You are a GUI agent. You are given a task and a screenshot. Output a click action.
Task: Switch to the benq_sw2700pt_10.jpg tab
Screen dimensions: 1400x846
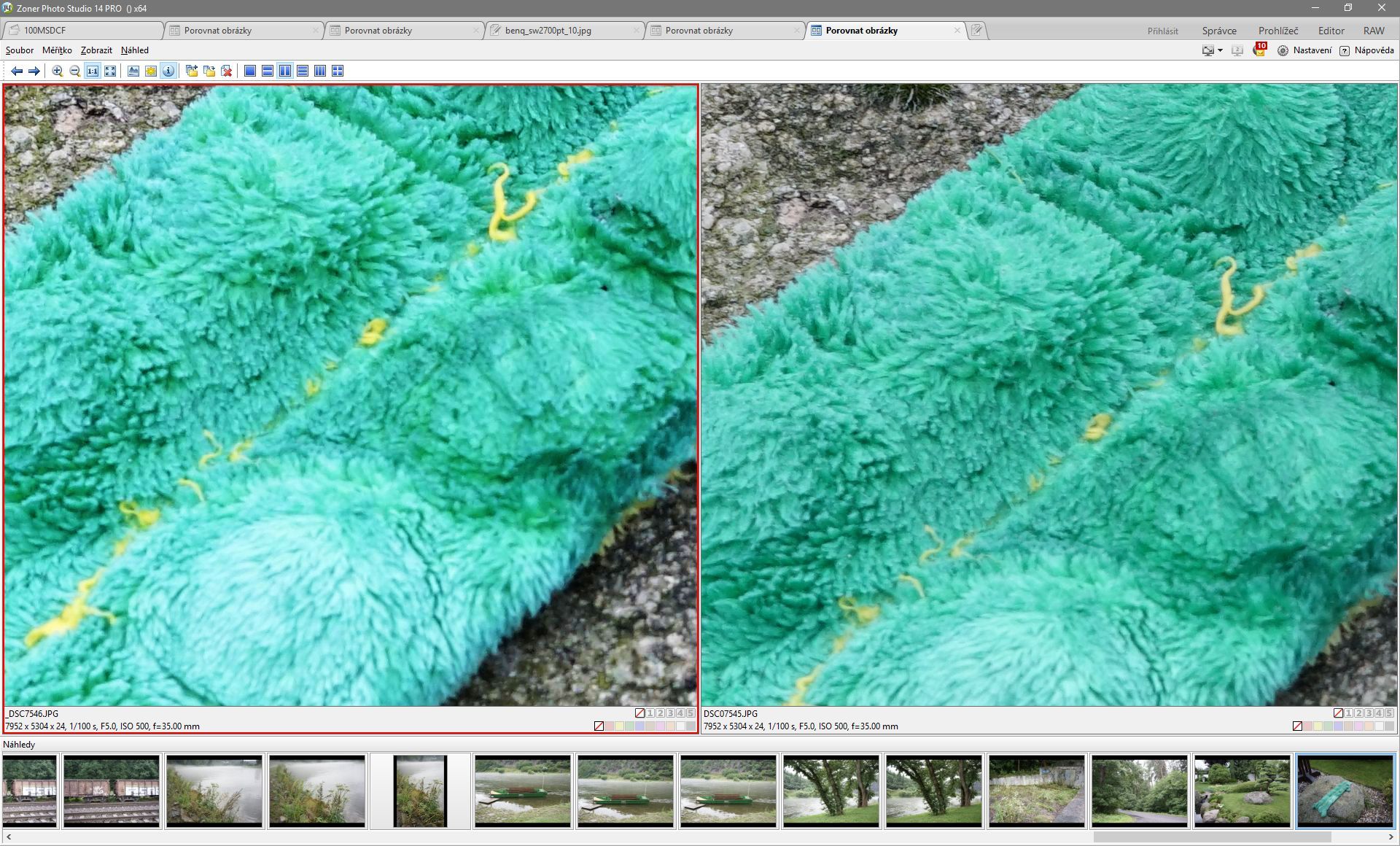coord(548,31)
